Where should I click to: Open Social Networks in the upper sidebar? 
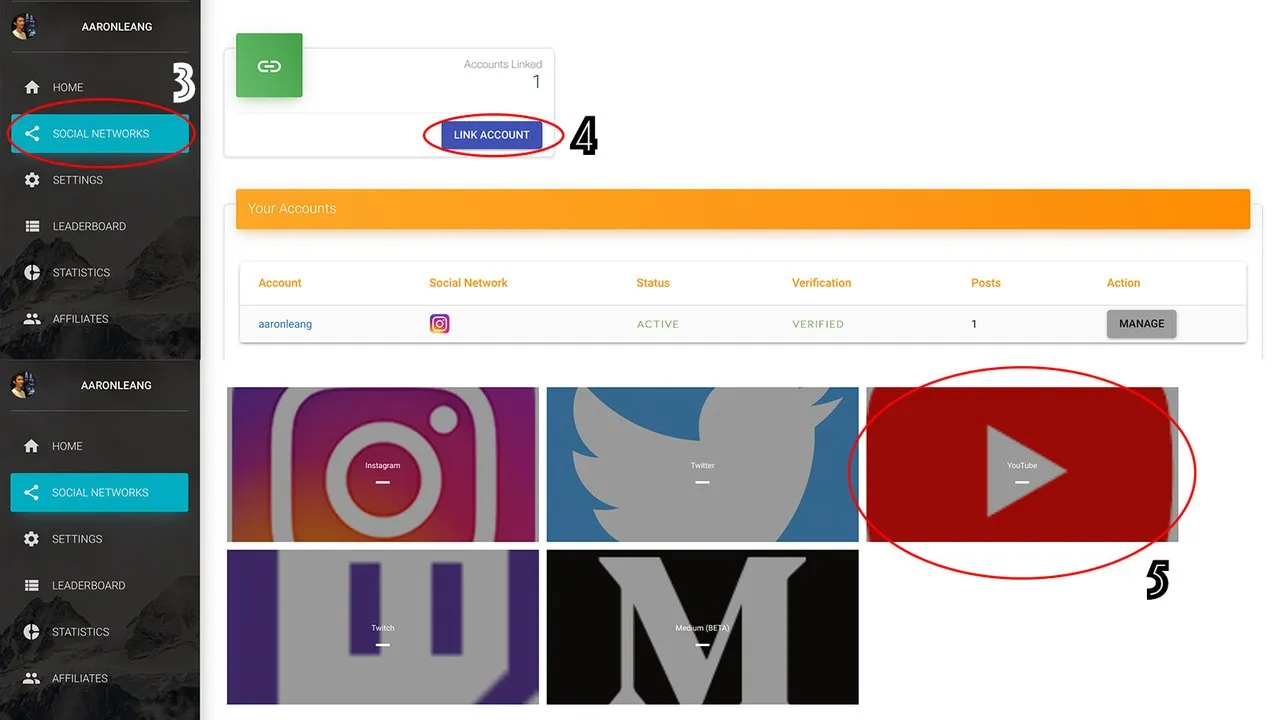(100, 133)
